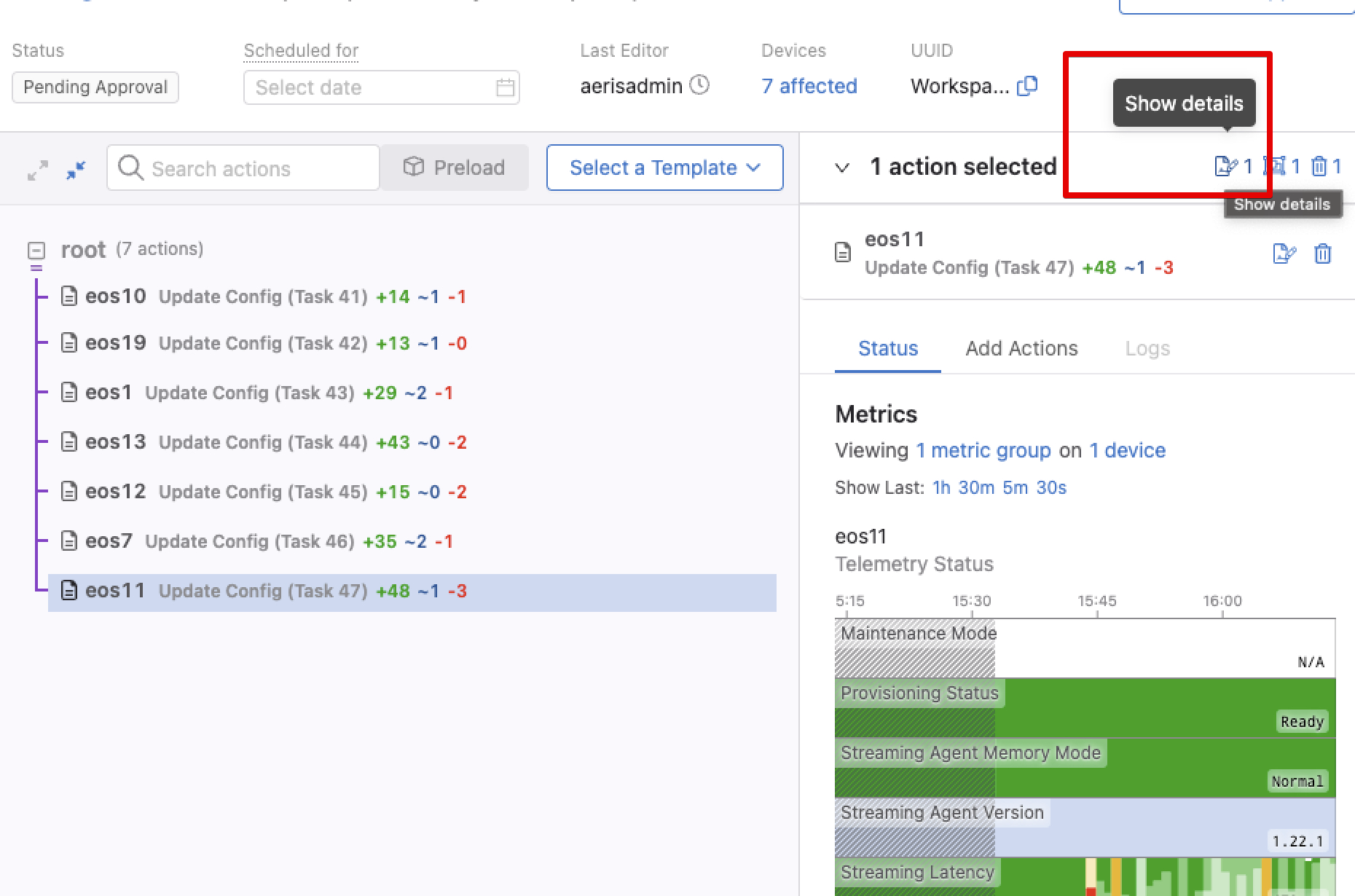Collapse the root tree node
This screenshot has height=896, width=1355.
click(x=36, y=251)
